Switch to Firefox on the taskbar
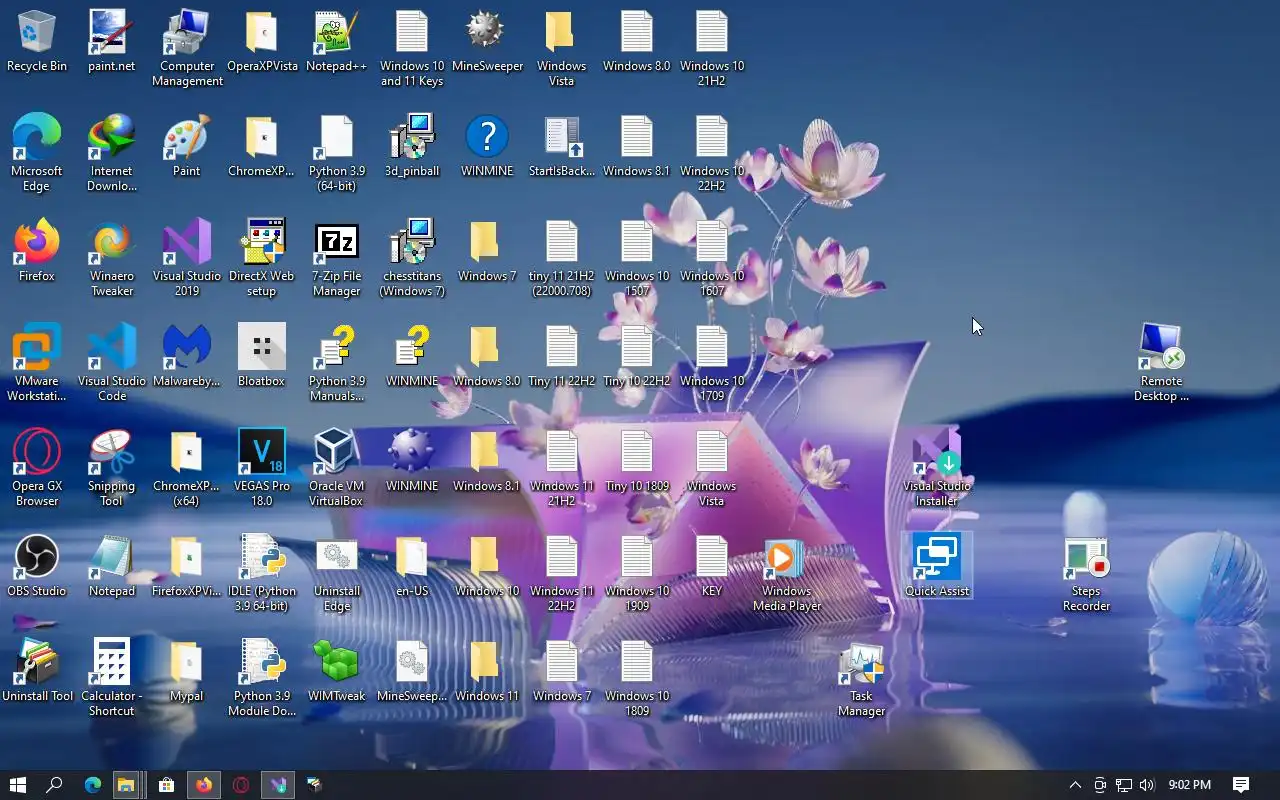Image resolution: width=1280 pixels, height=800 pixels. pyautogui.click(x=204, y=785)
